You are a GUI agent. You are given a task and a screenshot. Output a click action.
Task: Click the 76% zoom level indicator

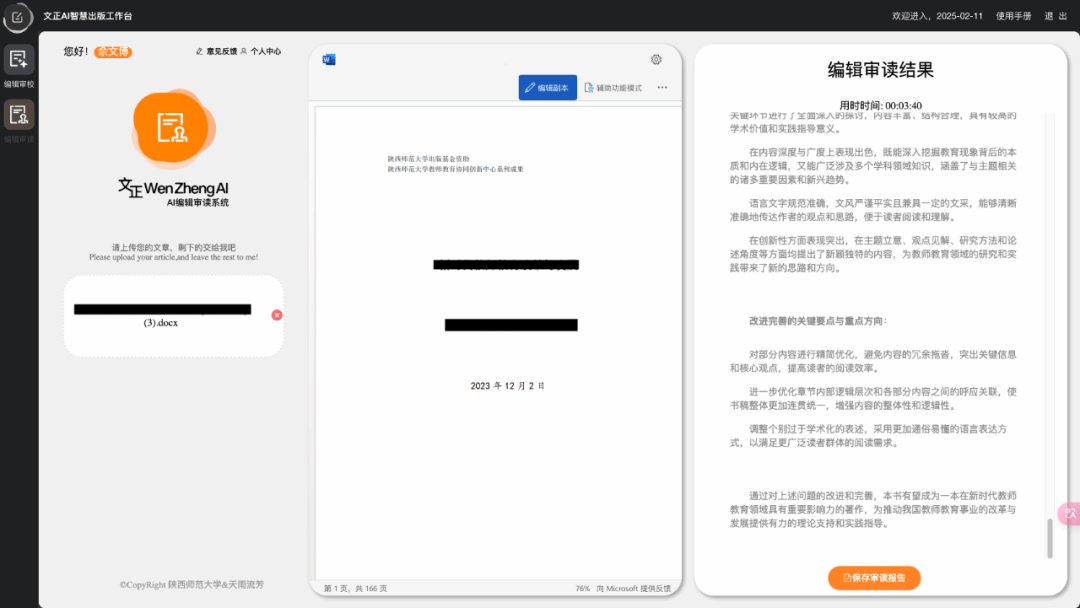point(582,588)
